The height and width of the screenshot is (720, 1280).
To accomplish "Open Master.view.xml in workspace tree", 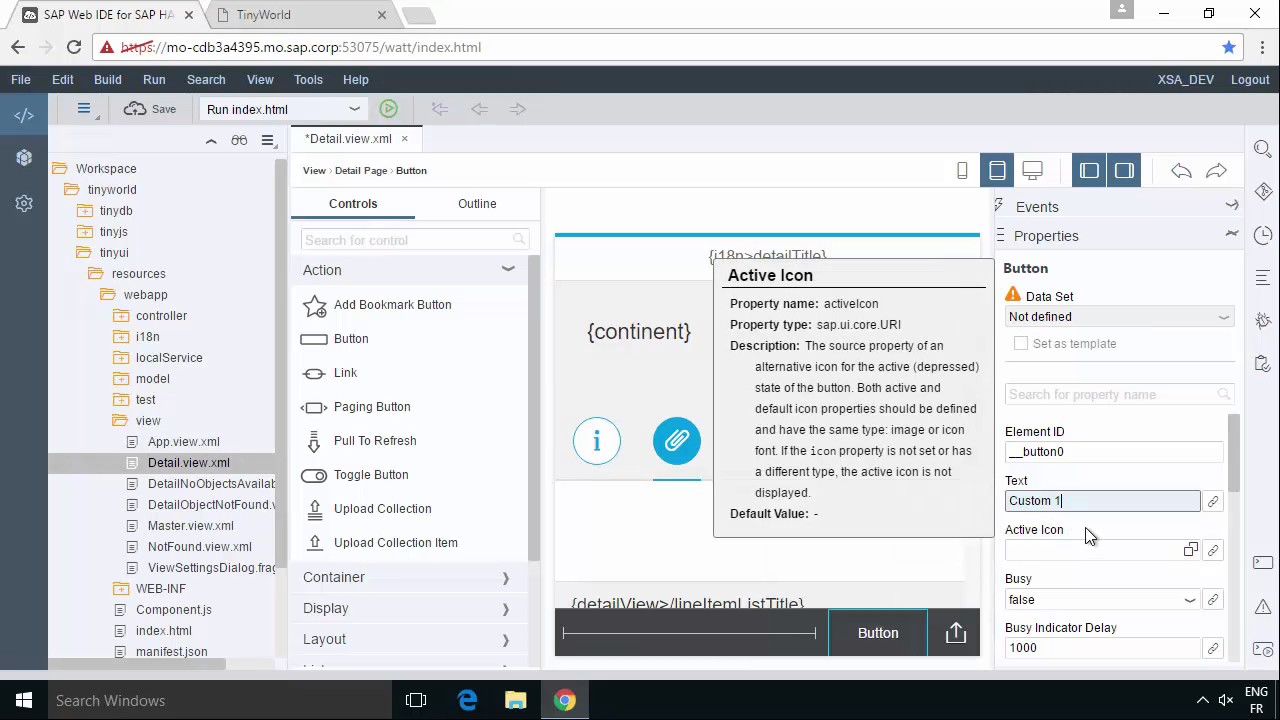I will (x=191, y=526).
